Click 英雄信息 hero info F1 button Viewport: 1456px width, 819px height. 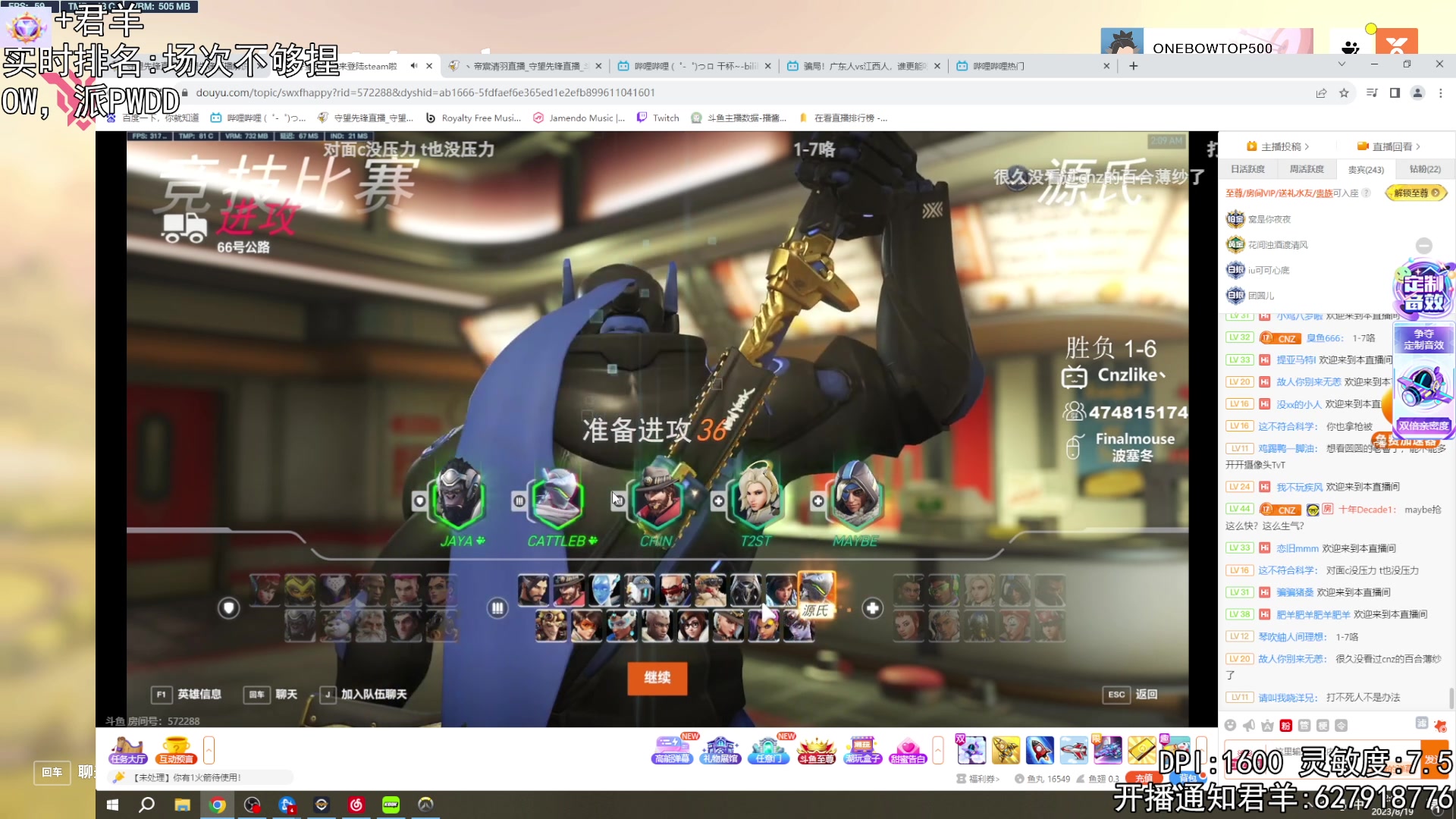tap(187, 694)
